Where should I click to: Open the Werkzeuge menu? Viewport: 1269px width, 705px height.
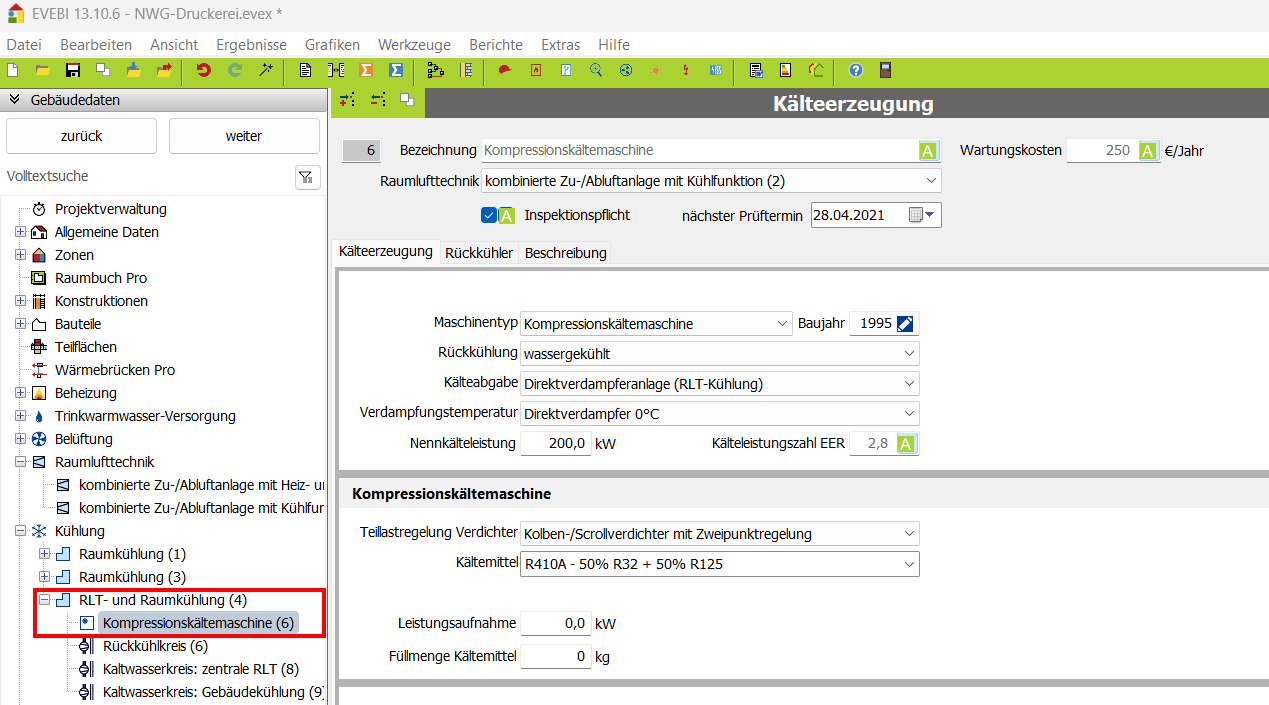pyautogui.click(x=414, y=45)
